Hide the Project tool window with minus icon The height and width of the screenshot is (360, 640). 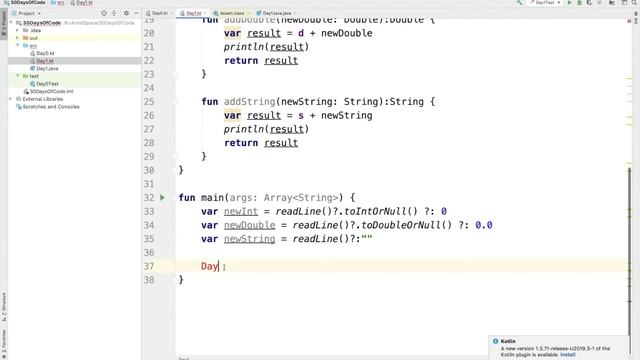[136, 13]
